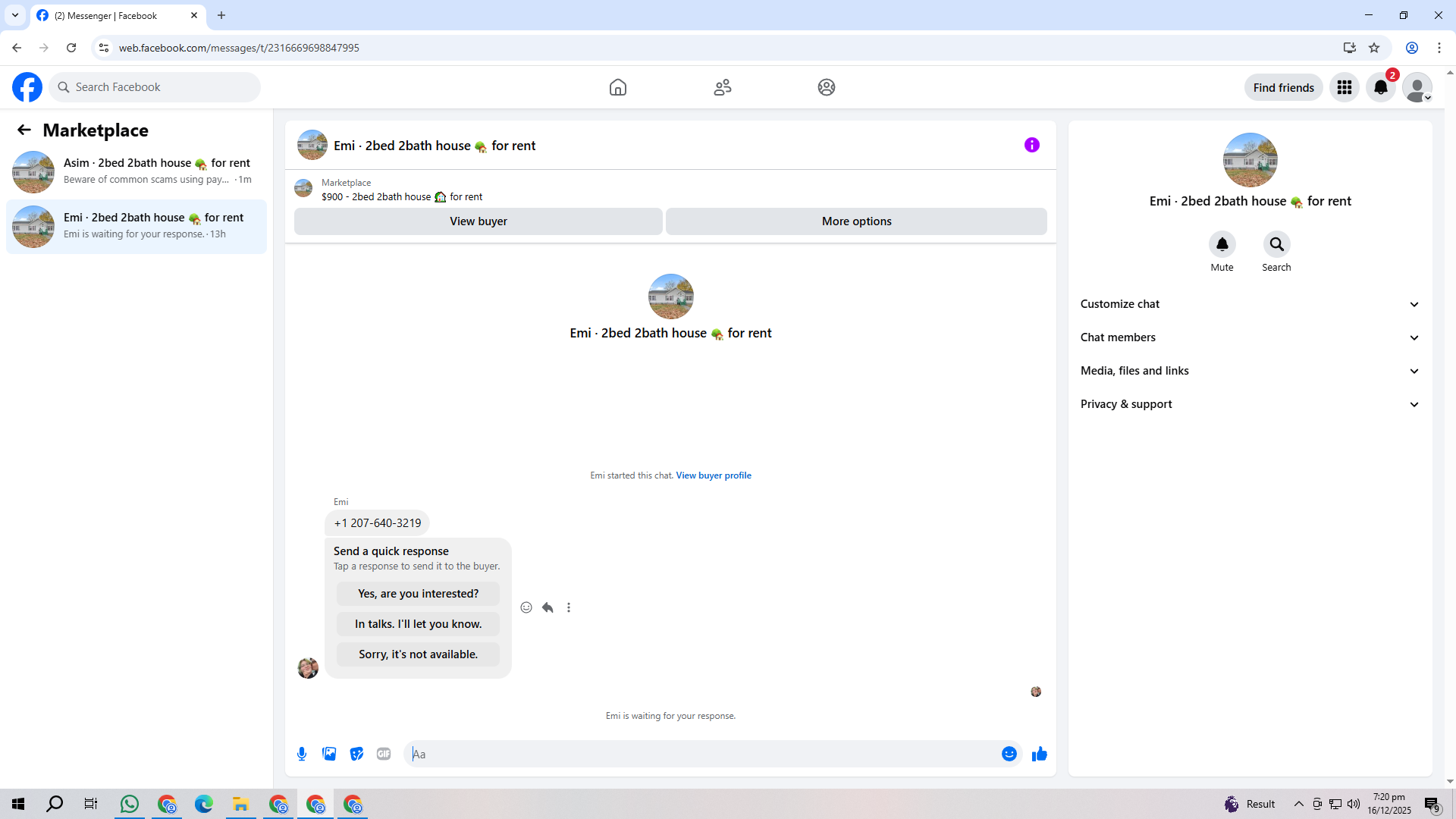
Task: Reply to Emi's message with arrow icon
Action: (x=548, y=607)
